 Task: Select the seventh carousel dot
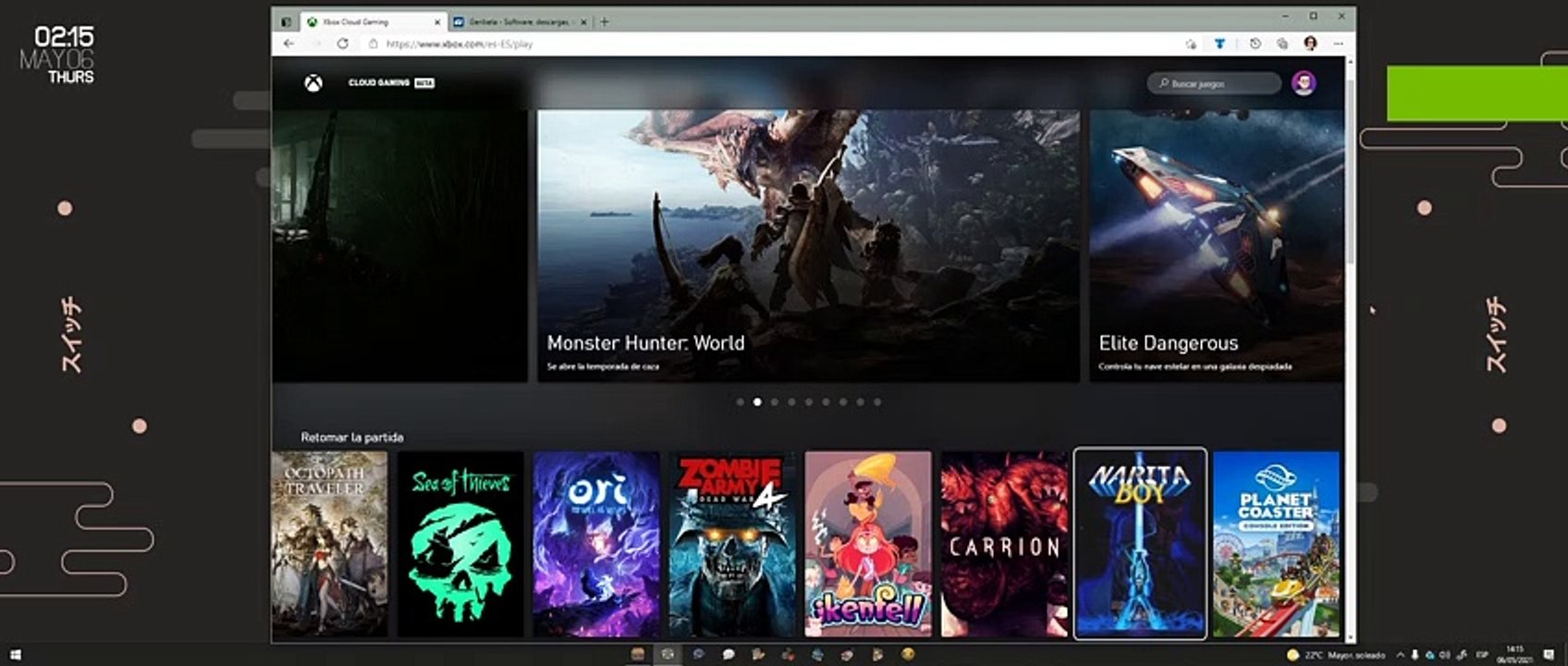coord(843,402)
